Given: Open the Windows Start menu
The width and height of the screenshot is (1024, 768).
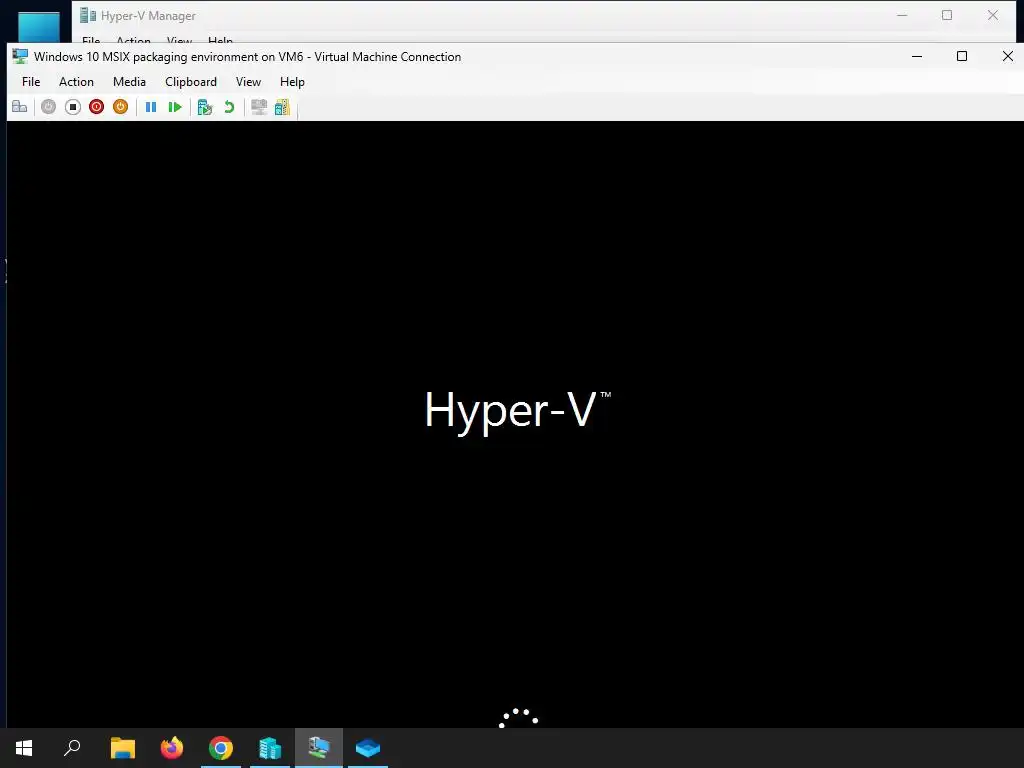Looking at the screenshot, I should tap(24, 748).
